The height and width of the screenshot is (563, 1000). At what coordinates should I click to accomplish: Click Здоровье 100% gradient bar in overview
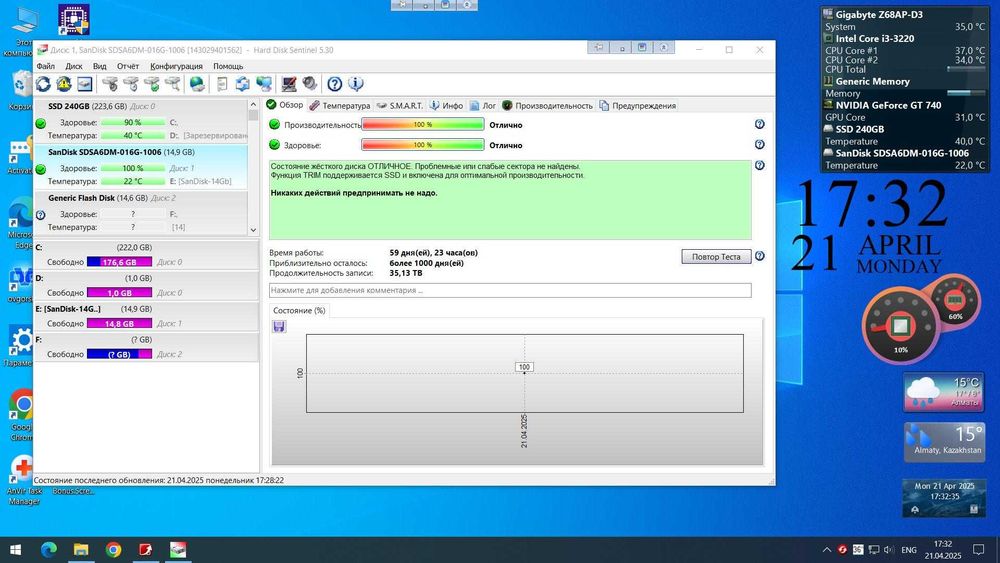click(423, 145)
